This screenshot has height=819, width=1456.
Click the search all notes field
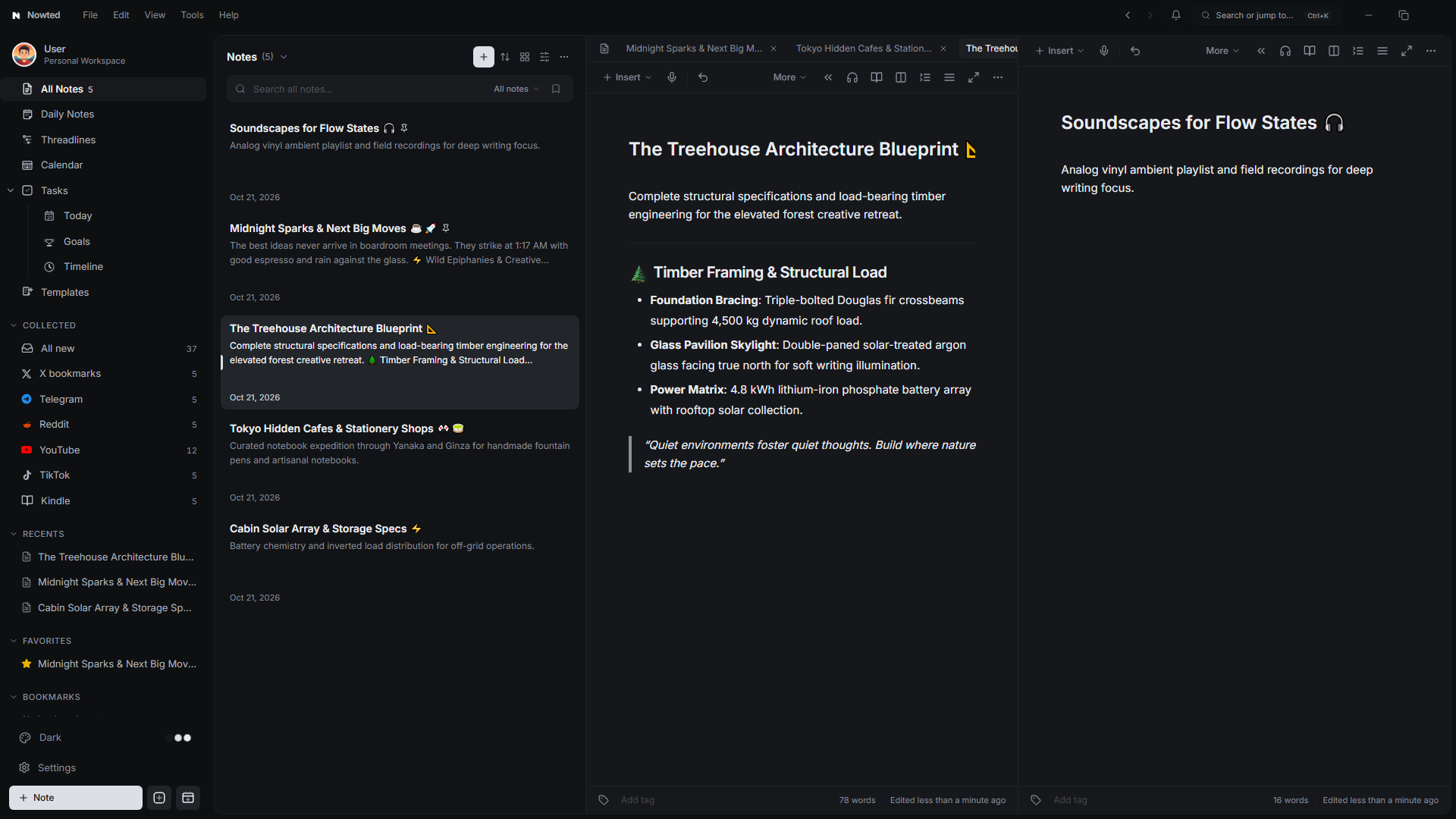pyautogui.click(x=368, y=89)
